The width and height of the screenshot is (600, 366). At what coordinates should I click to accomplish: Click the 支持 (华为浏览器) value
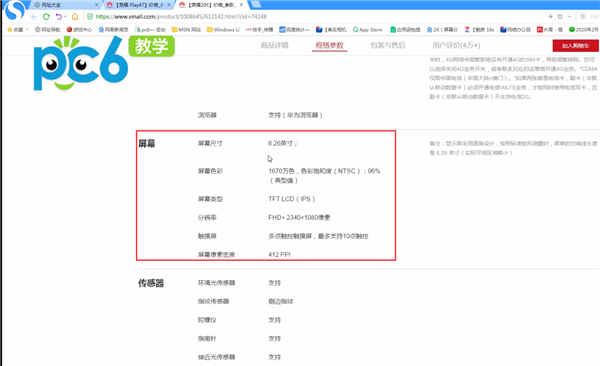295,115
